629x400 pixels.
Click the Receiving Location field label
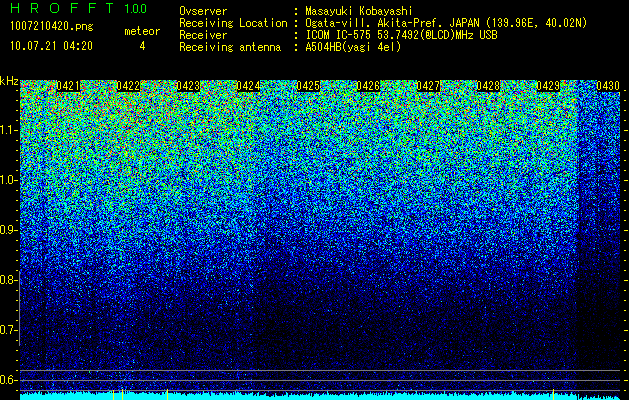233,23
